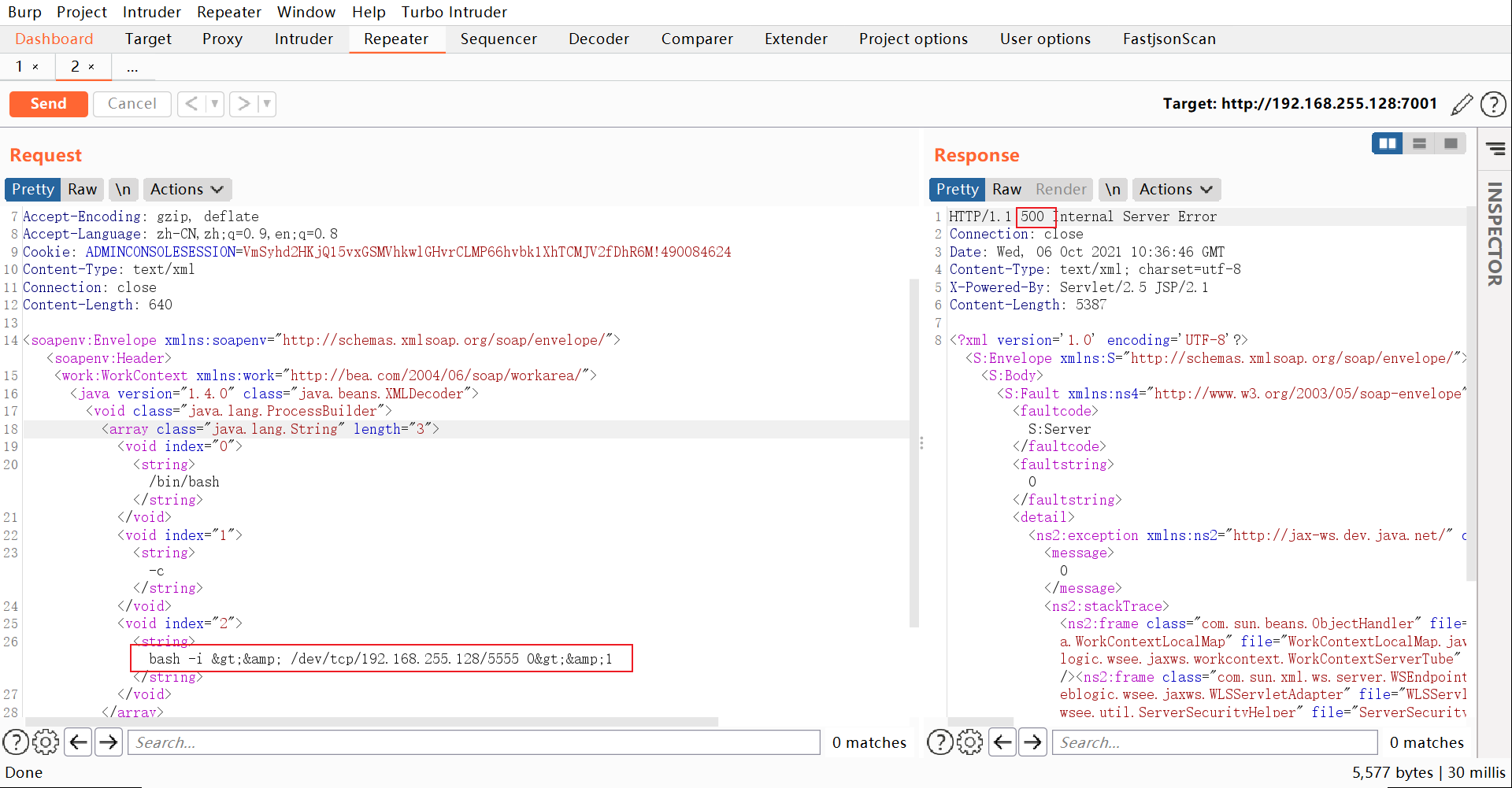This screenshot has width=1512, height=788.
Task: Jump to next request search match
Action: point(109,742)
